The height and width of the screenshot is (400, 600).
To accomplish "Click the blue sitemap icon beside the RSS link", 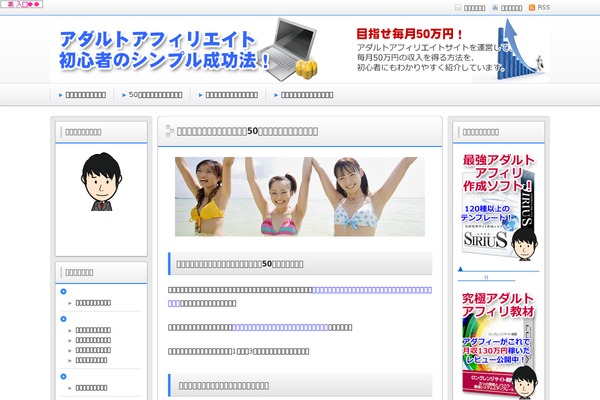I will (495, 8).
